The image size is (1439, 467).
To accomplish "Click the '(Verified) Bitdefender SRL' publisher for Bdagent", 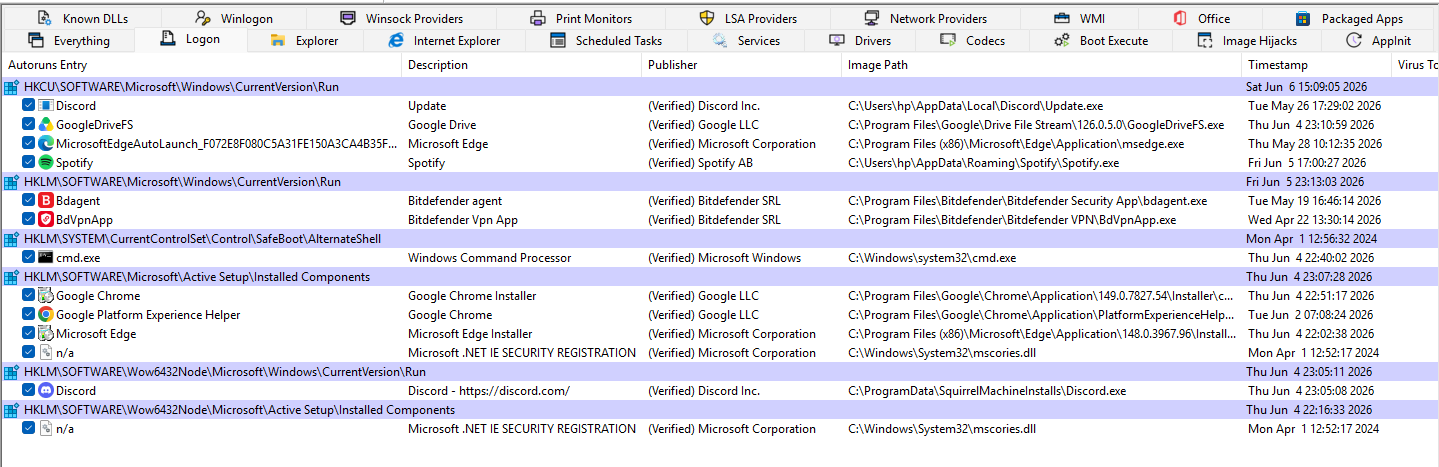I will click(x=714, y=201).
